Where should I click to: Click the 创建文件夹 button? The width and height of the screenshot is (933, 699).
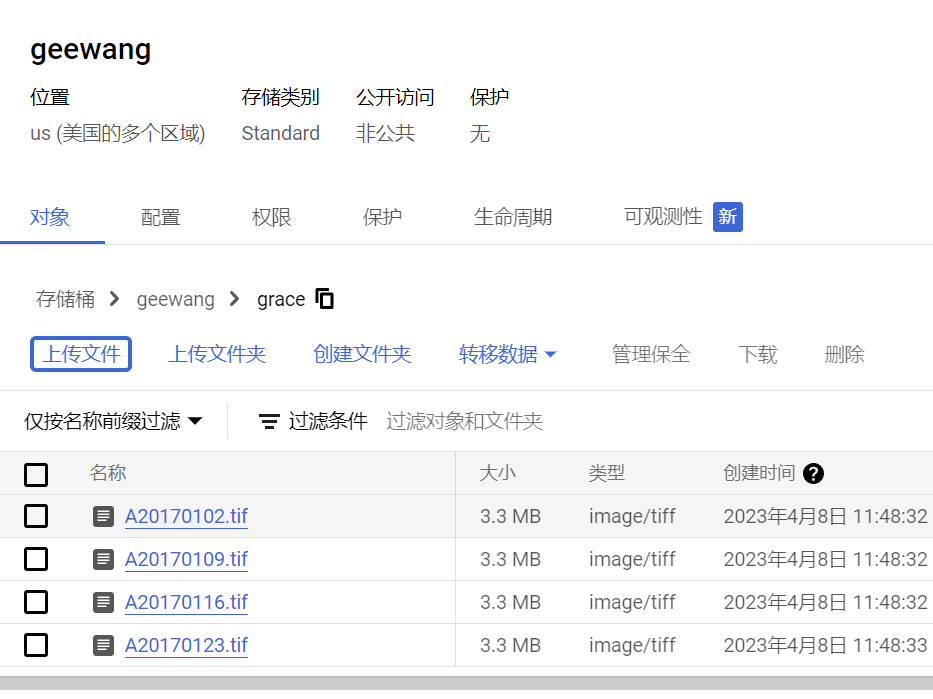tap(362, 354)
